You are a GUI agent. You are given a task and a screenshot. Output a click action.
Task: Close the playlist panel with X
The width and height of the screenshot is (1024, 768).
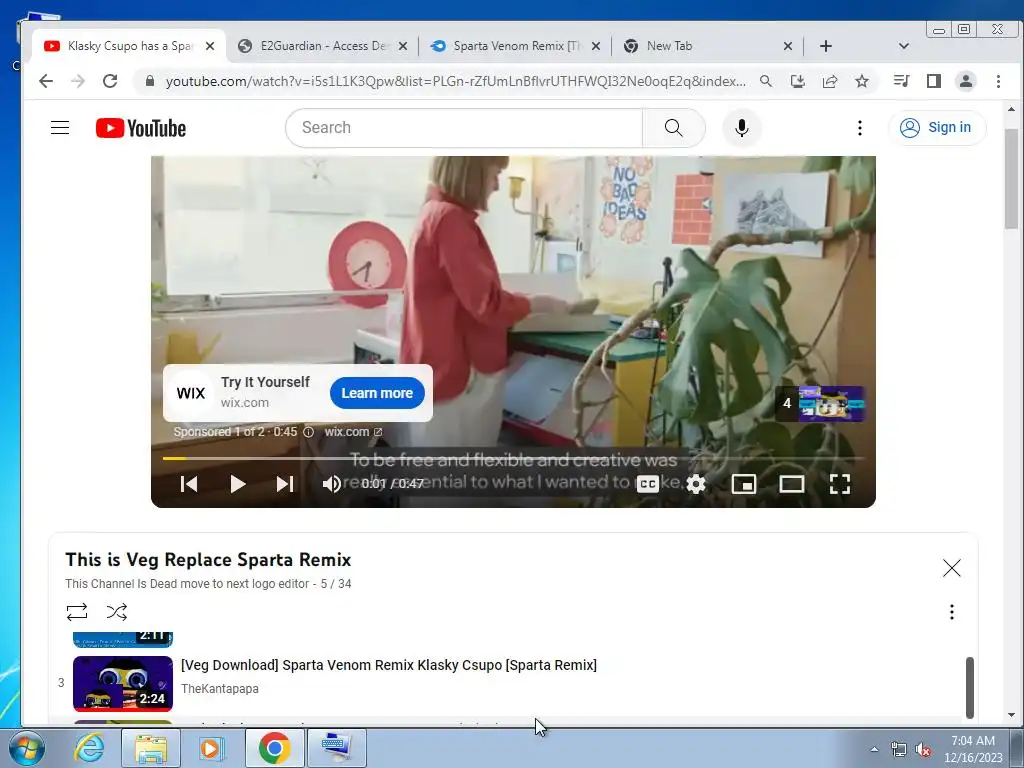point(952,568)
